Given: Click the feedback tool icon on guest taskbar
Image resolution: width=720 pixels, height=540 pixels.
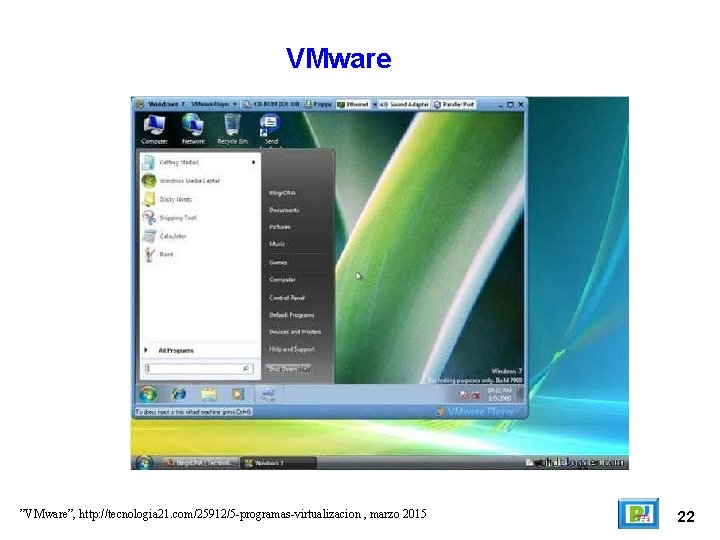Looking at the screenshot, I should coord(268,394).
